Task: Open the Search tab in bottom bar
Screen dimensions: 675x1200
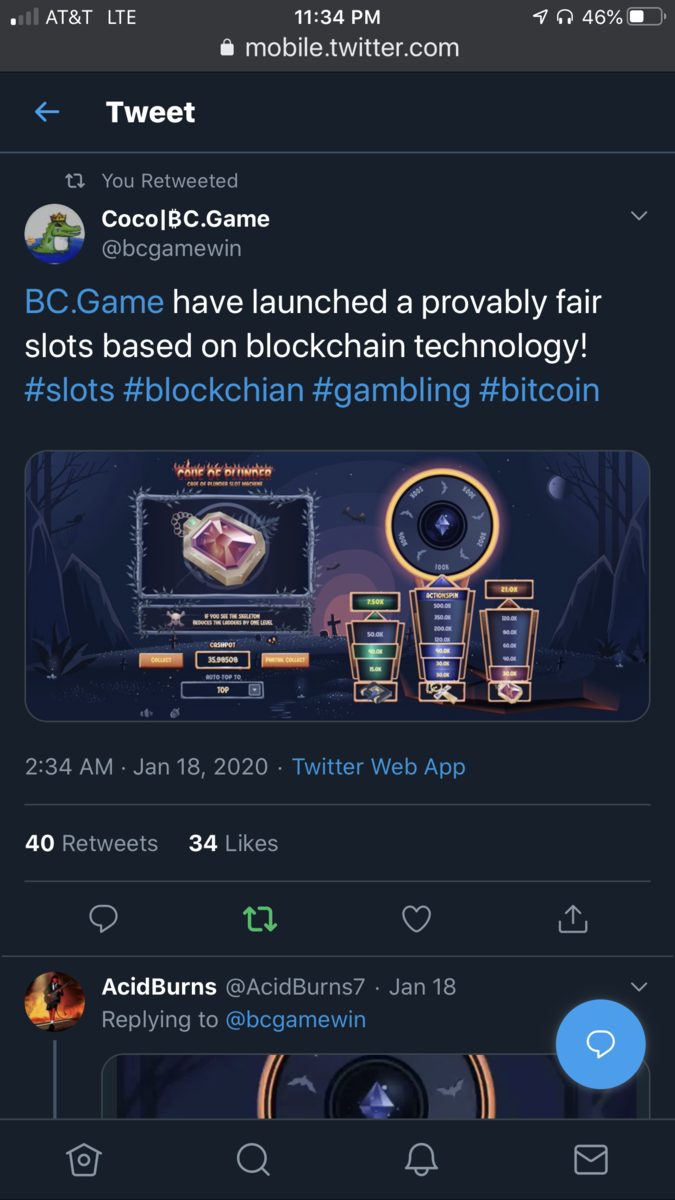Action: [253, 1160]
